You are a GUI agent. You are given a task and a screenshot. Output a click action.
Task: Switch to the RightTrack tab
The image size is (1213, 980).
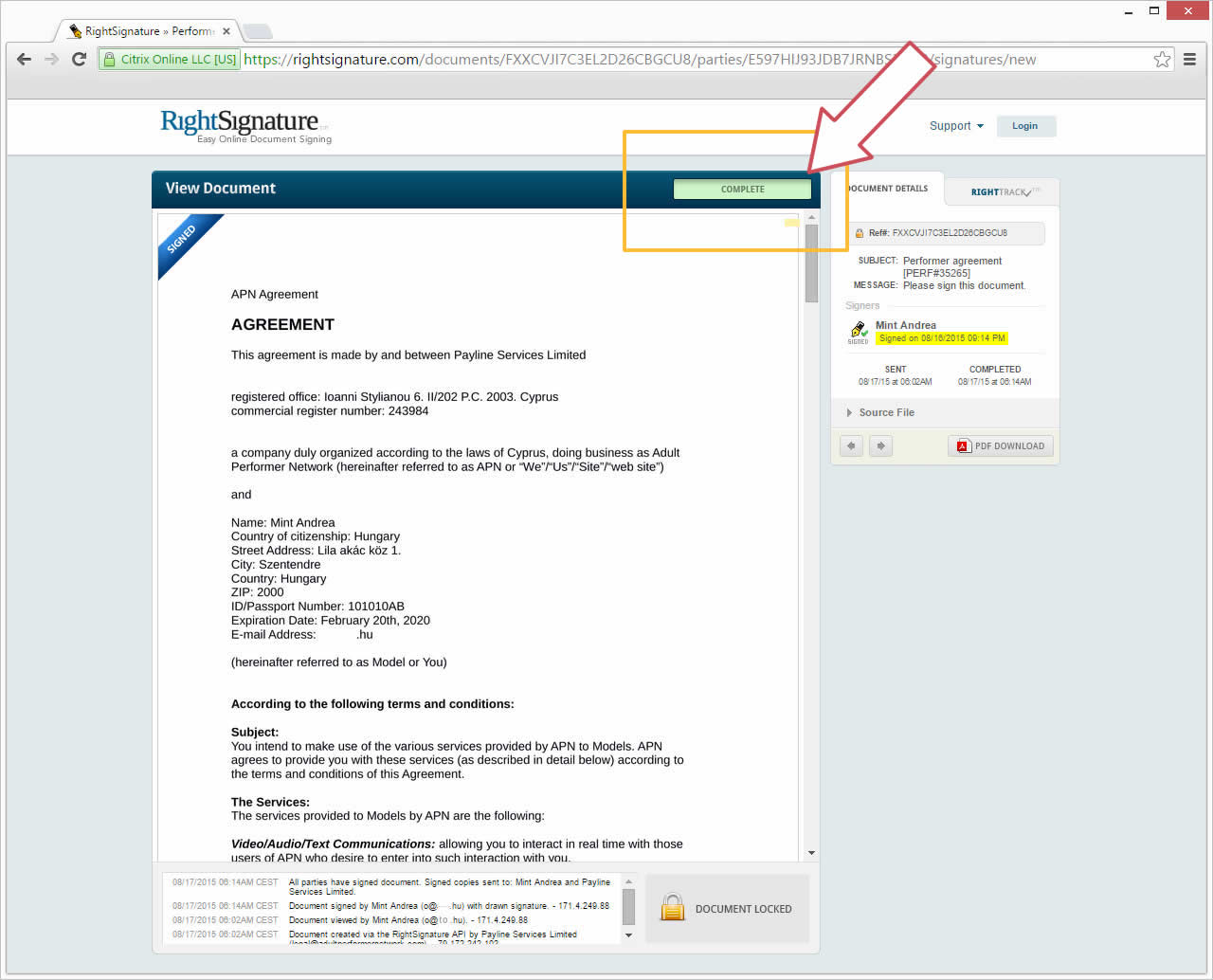click(x=1003, y=191)
